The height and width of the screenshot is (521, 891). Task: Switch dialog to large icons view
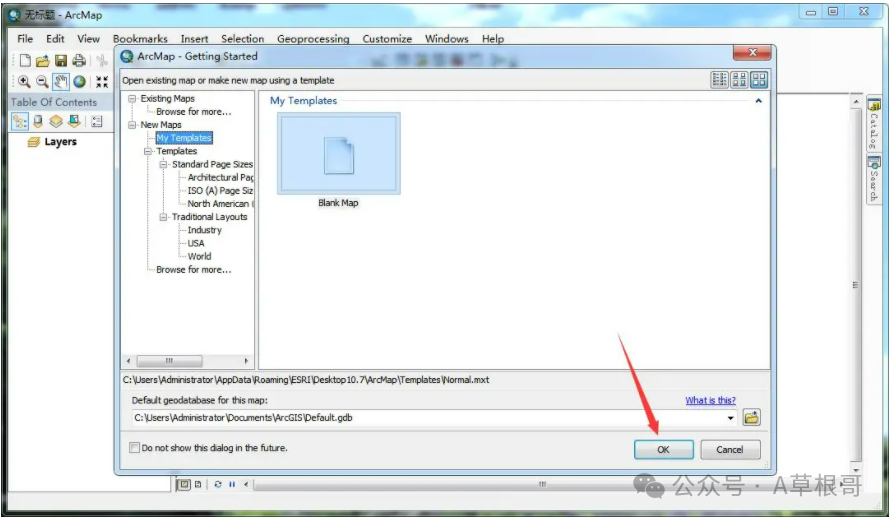coord(759,80)
